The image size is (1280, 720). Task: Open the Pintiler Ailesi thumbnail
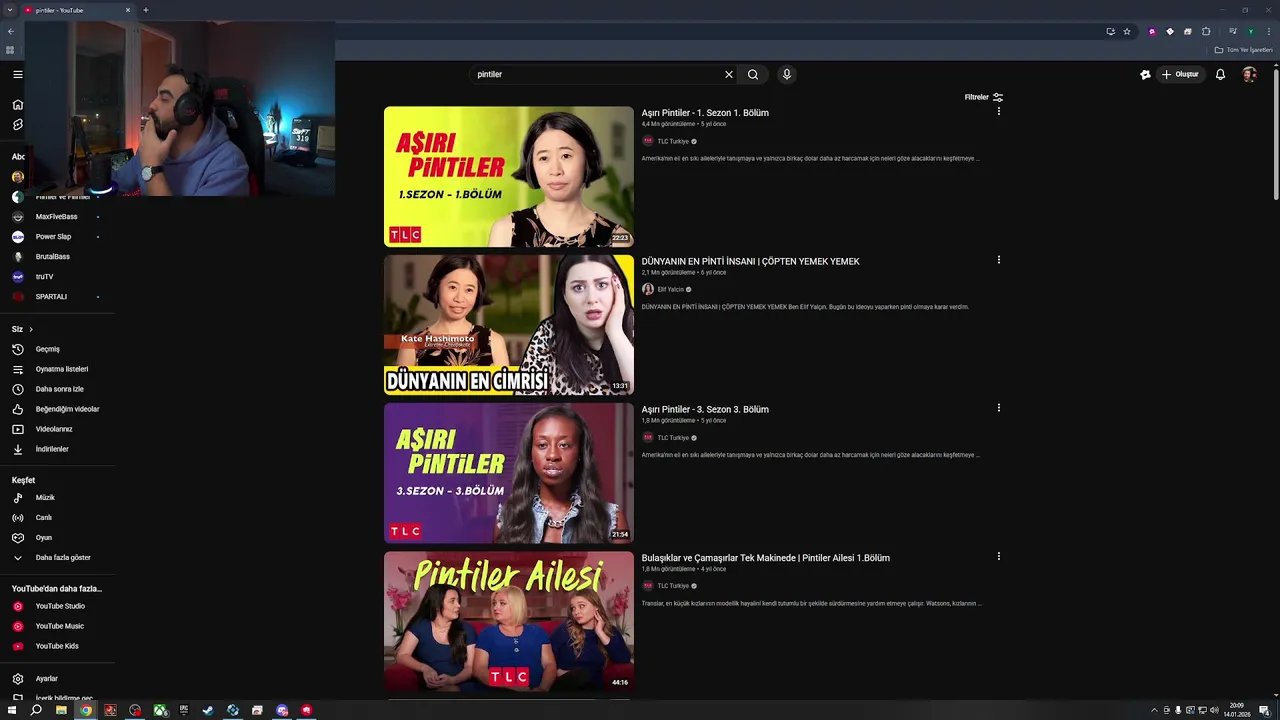point(509,621)
